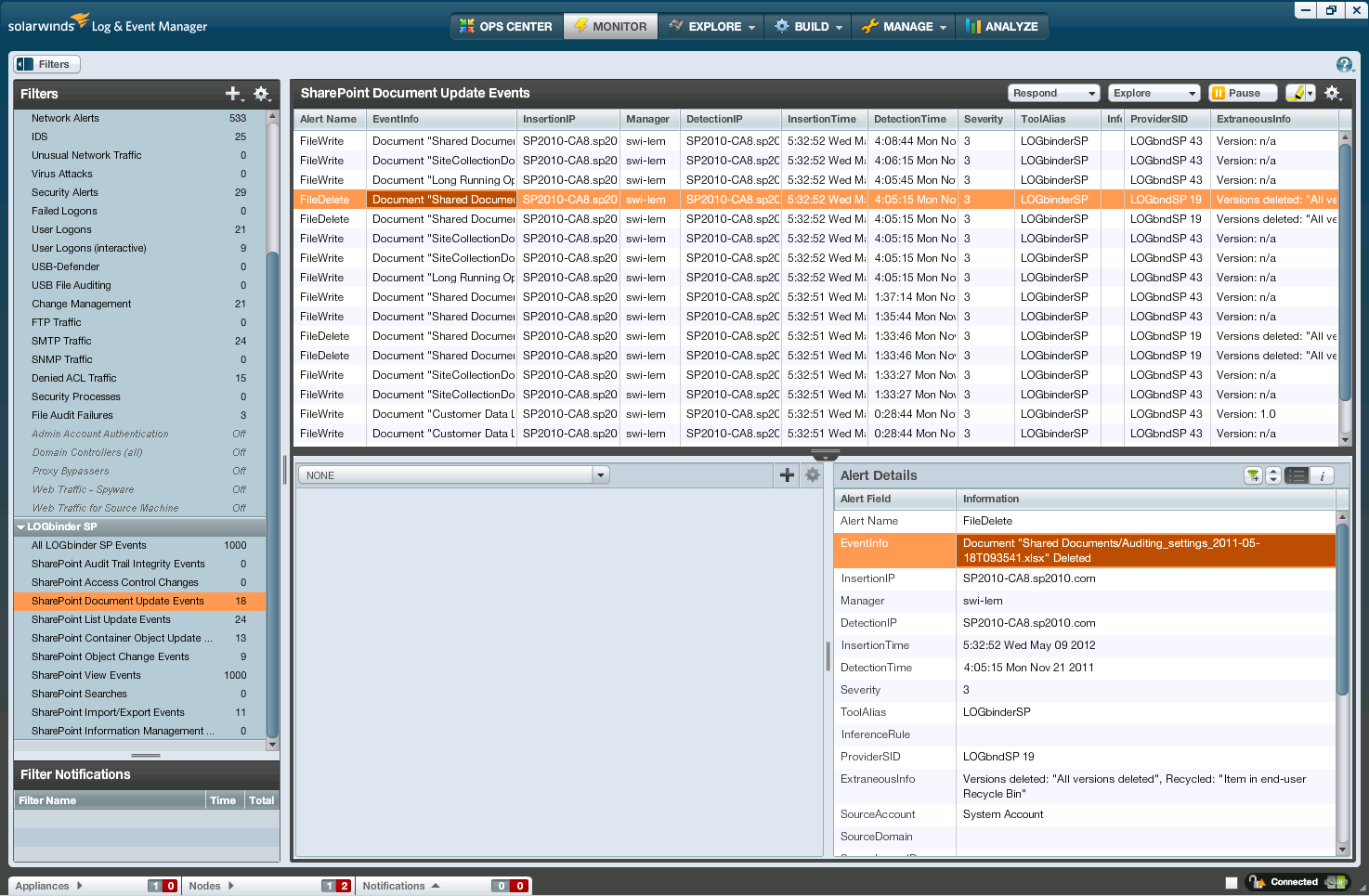
Task: Select the Network Alerts filter
Action: point(139,118)
